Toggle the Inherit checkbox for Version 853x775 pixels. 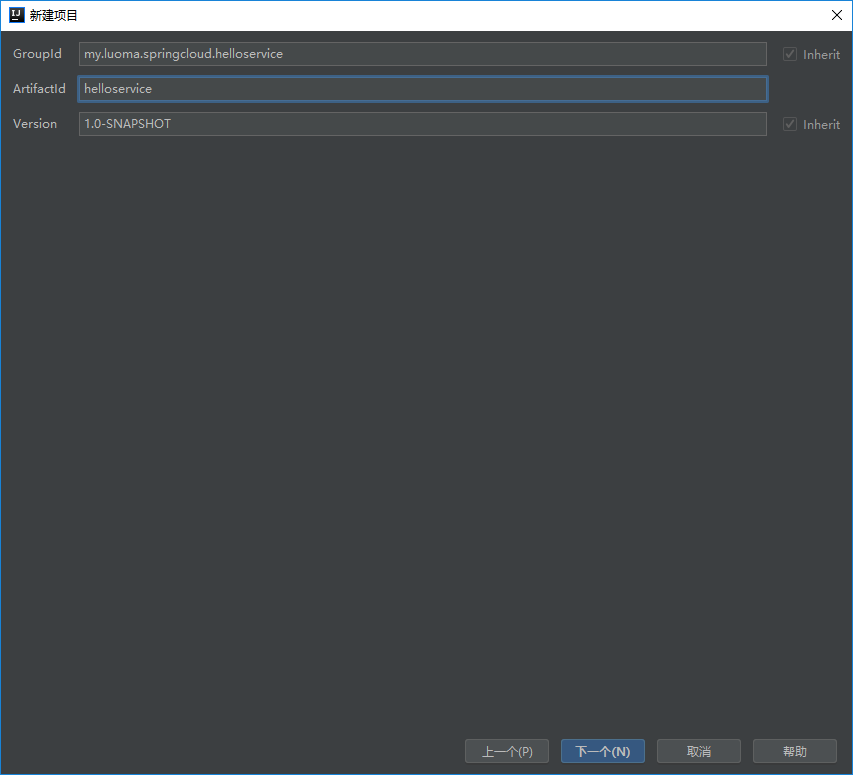790,124
